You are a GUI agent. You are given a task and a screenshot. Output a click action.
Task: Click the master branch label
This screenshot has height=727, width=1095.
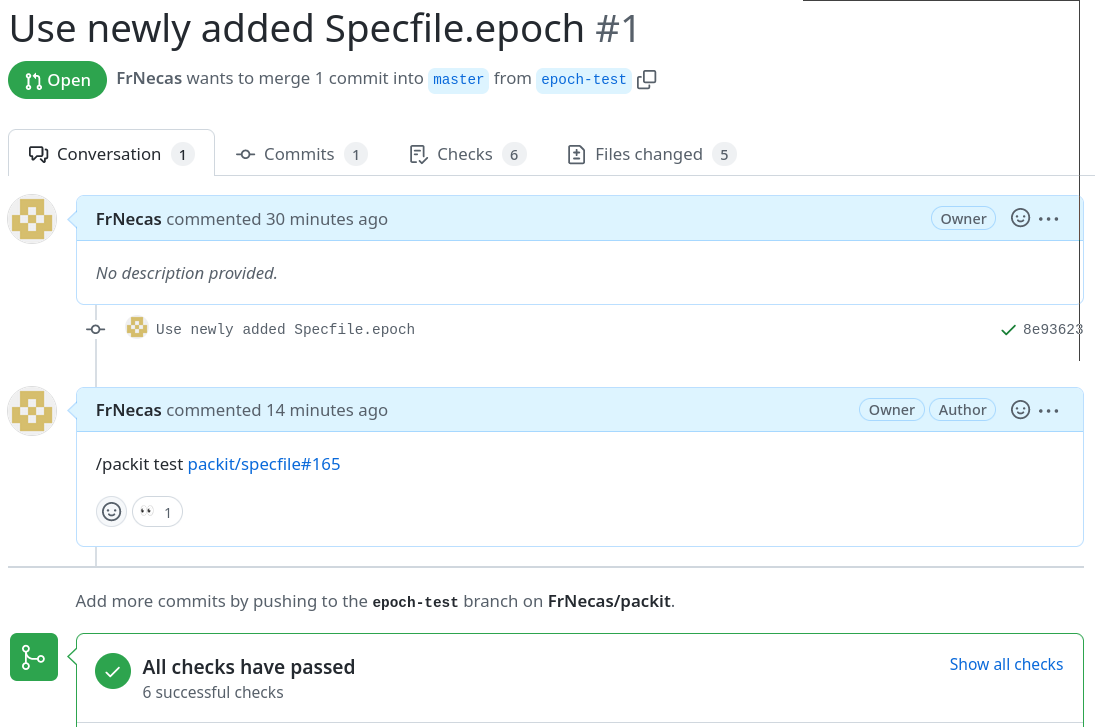click(458, 79)
